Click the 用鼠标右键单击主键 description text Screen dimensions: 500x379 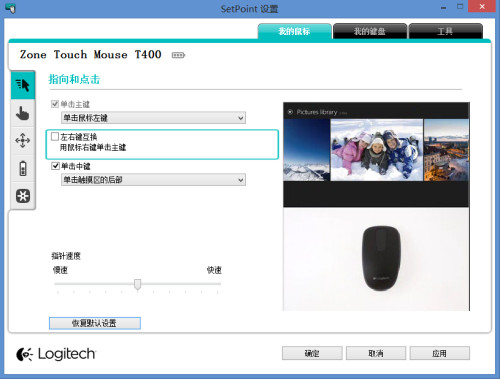pyautogui.click(x=93, y=147)
